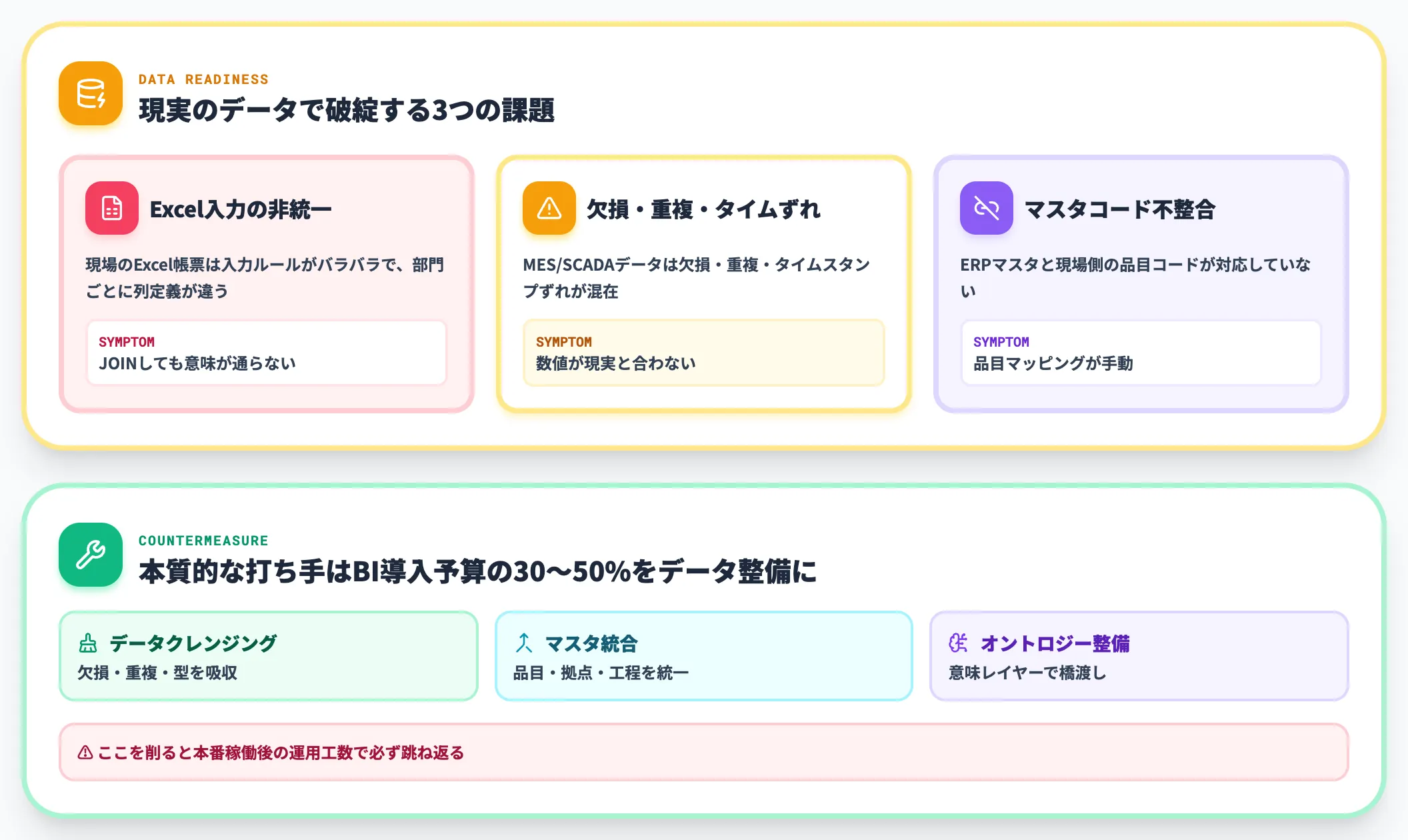This screenshot has height=840, width=1408.
Task: Click the マスタコード不整合 card title
Action: (1120, 209)
